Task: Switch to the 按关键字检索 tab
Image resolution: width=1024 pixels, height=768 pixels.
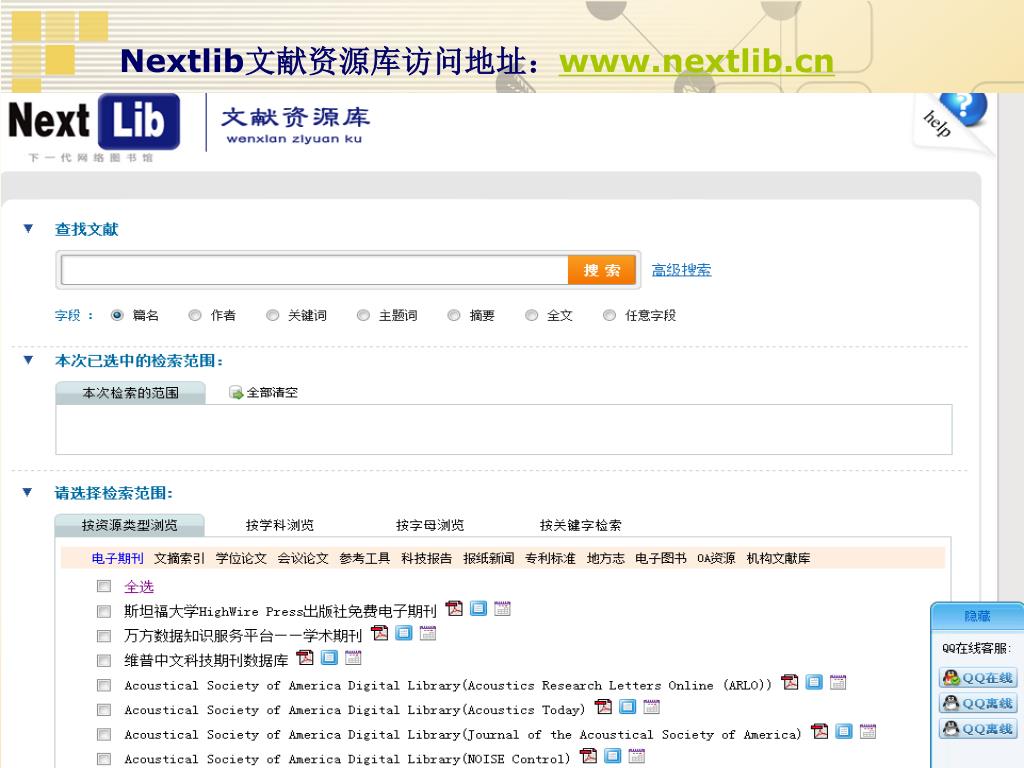Action: pyautogui.click(x=581, y=525)
